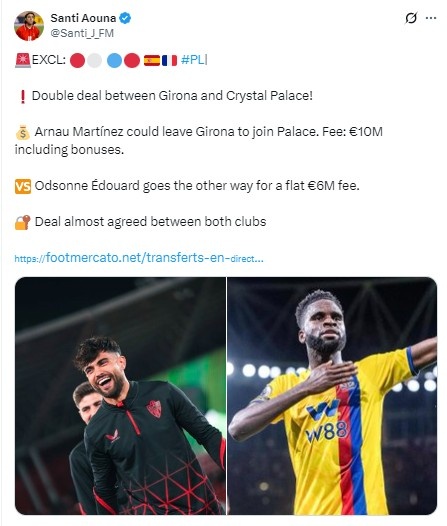Open the footmercato.net article link
The width and height of the screenshot is (447, 526).
tap(139, 258)
